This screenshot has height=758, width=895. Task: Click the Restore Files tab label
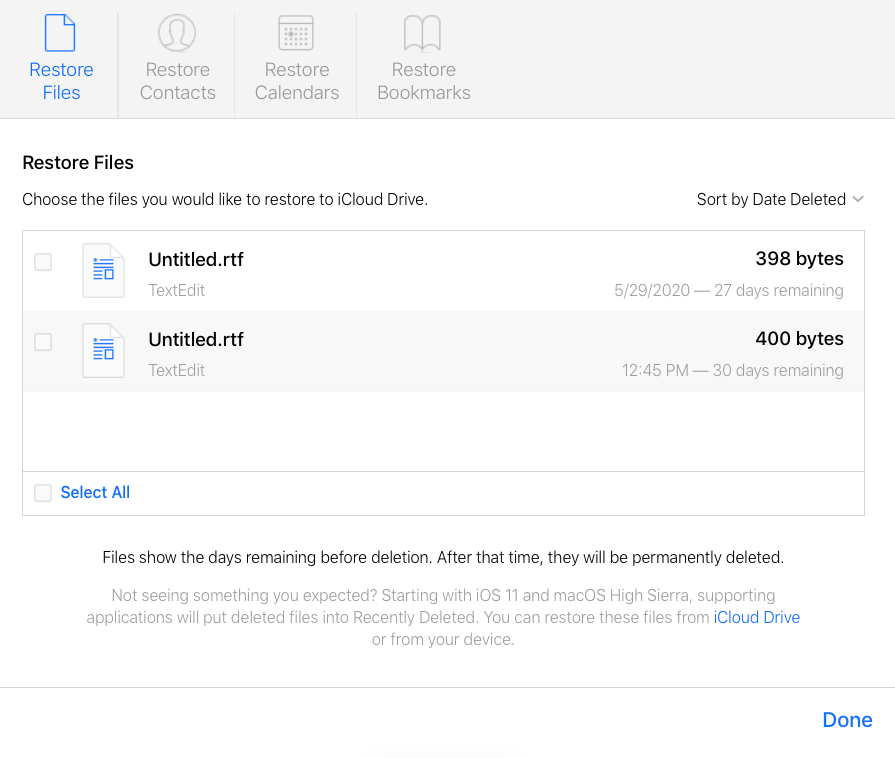61,81
